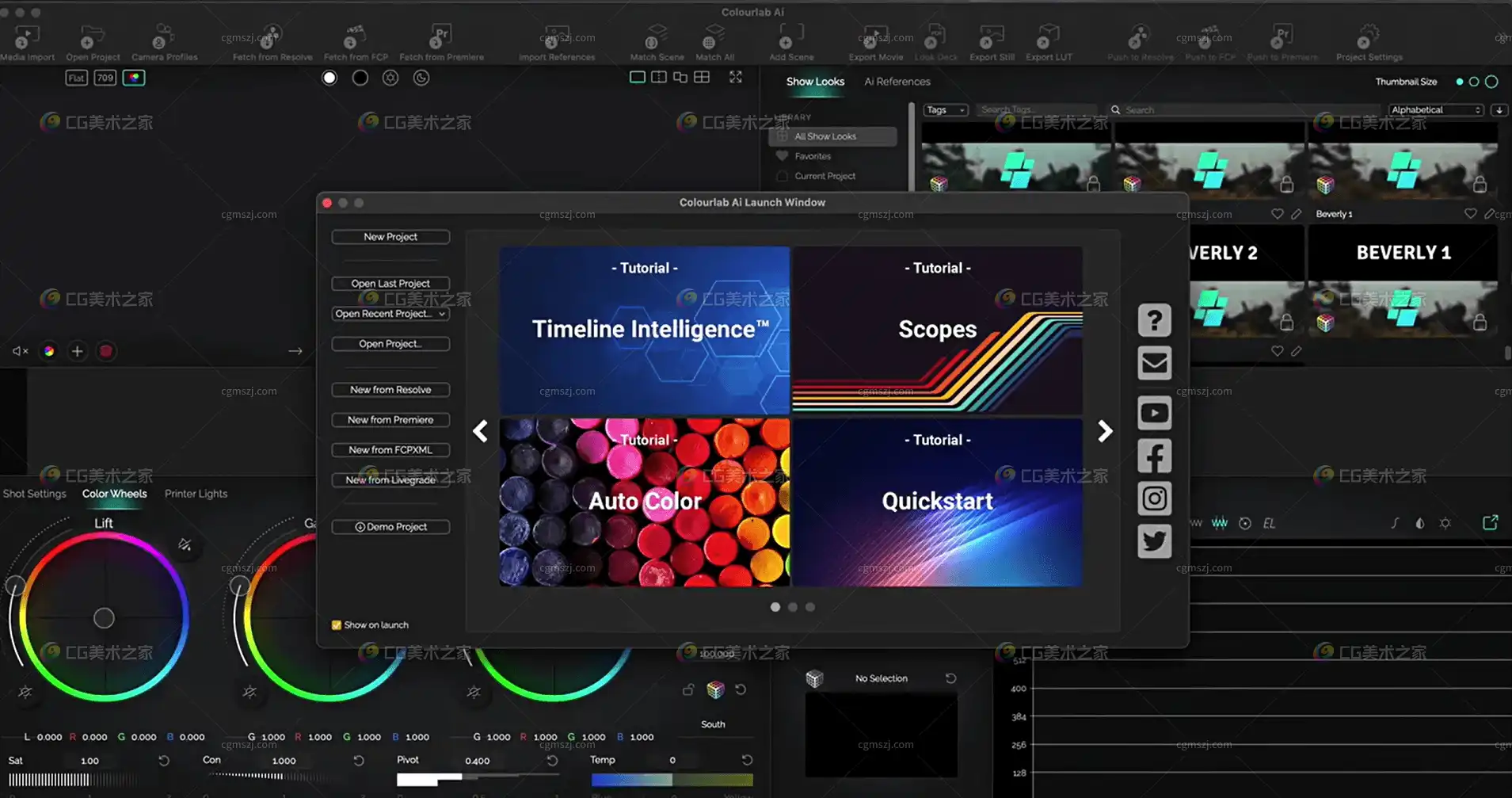Click the Twitter bird icon

pos(1154,541)
